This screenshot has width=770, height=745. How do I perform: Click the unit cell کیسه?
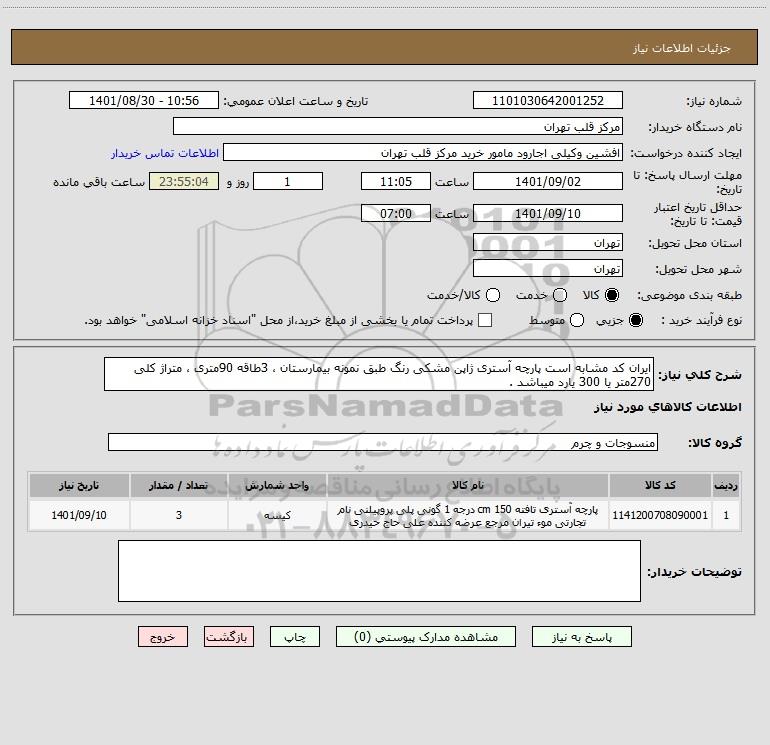277,515
